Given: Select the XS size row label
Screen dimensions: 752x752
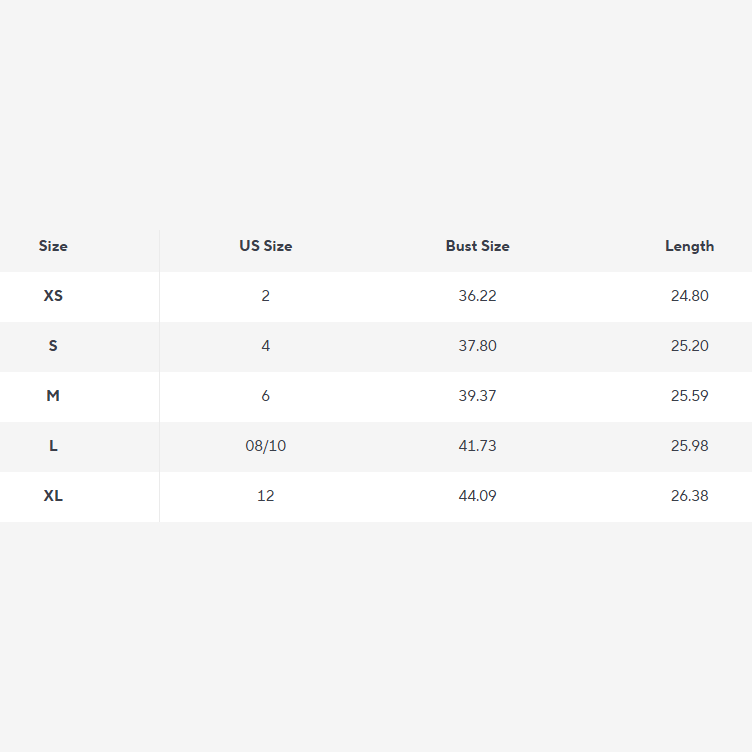Looking at the screenshot, I should point(53,296).
